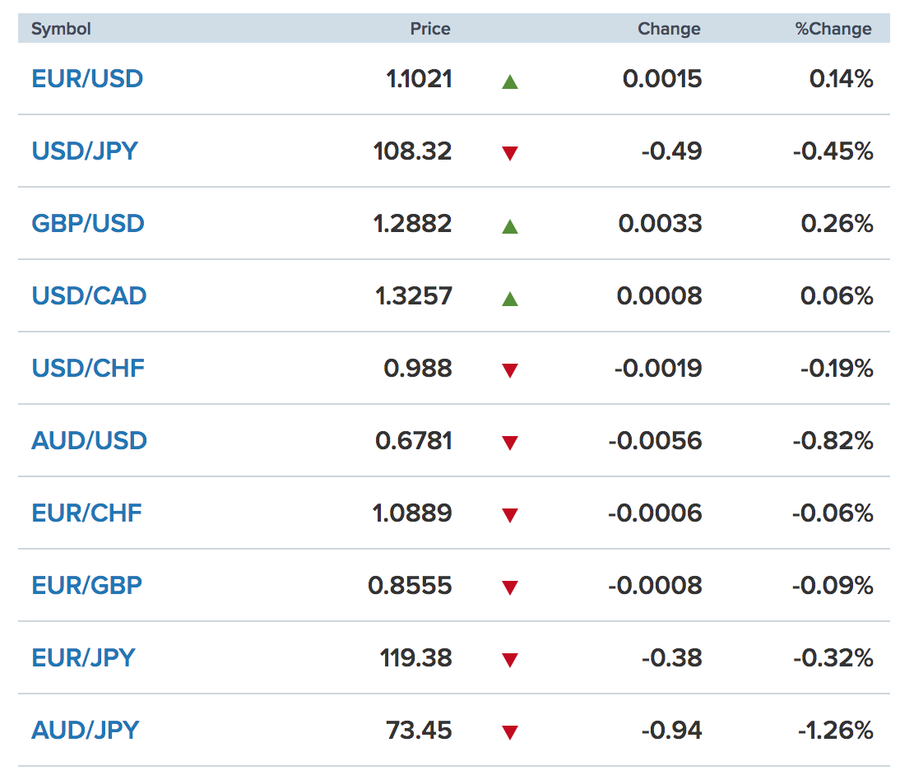The height and width of the screenshot is (780, 900).
Task: Click the red down arrow for AUD/JPY
Action: click(510, 732)
